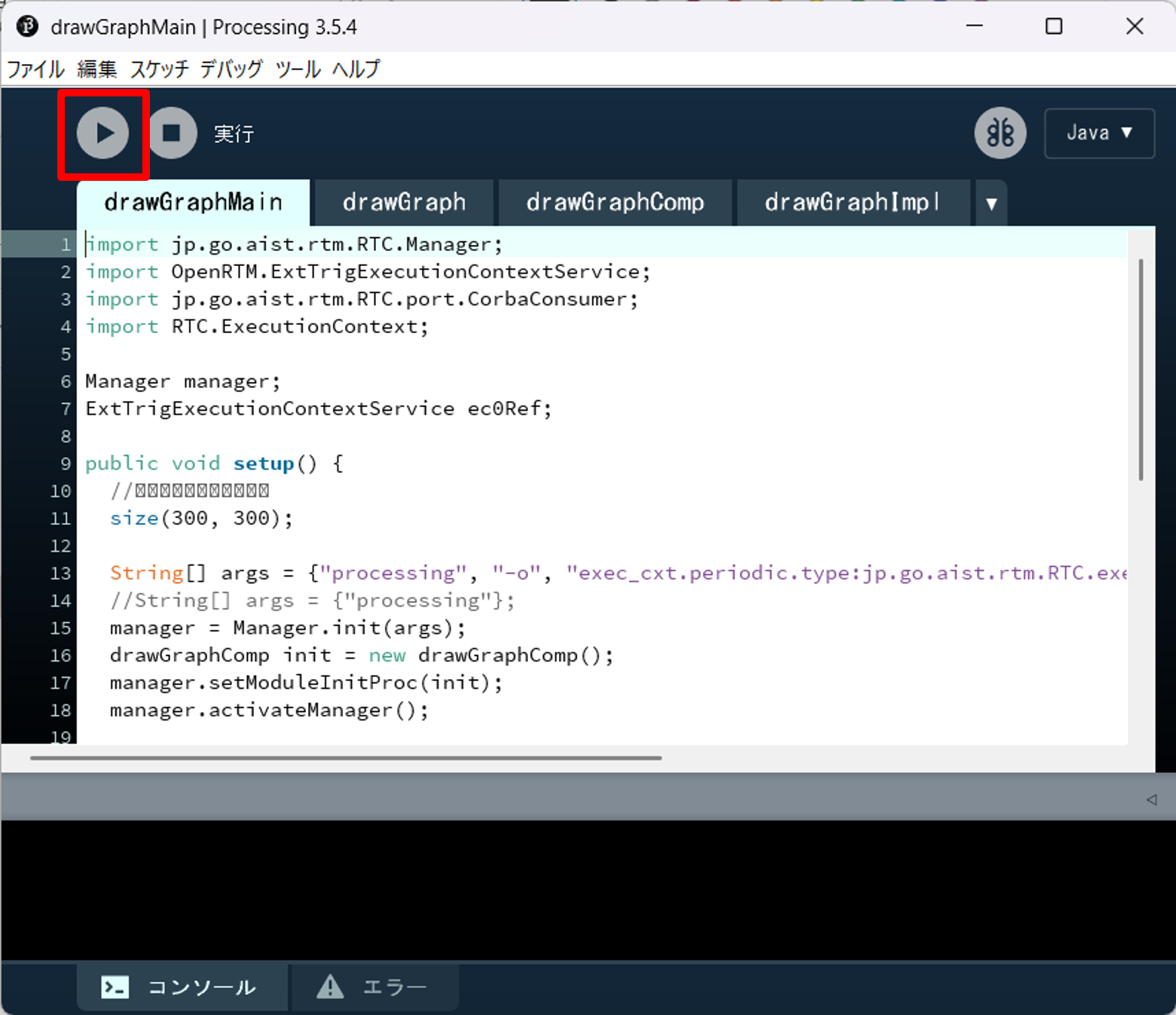Show the コンソール panel
Screen dimensions: 1176x1015
tap(181, 987)
